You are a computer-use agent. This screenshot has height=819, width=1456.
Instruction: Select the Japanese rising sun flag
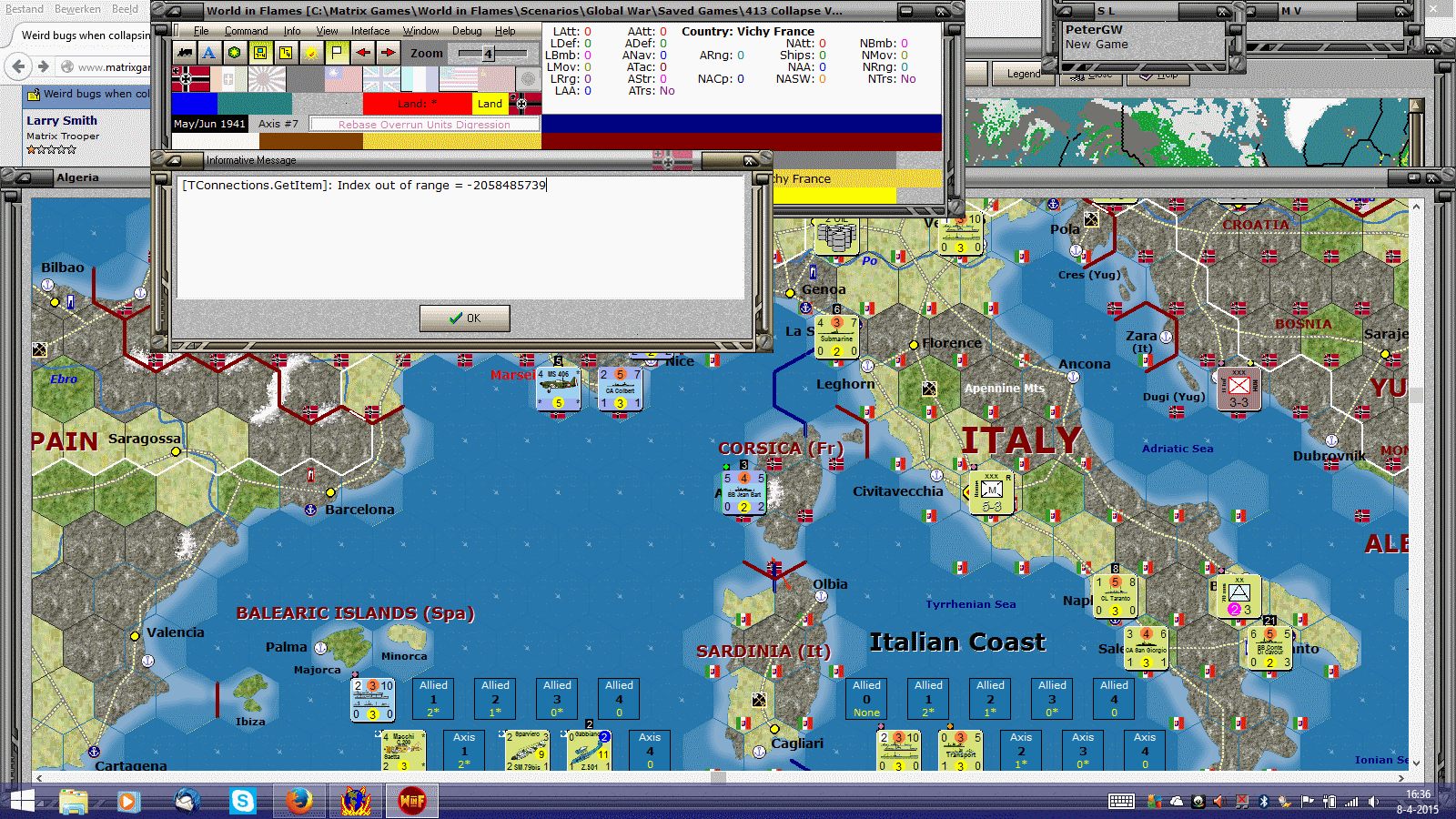[x=267, y=79]
